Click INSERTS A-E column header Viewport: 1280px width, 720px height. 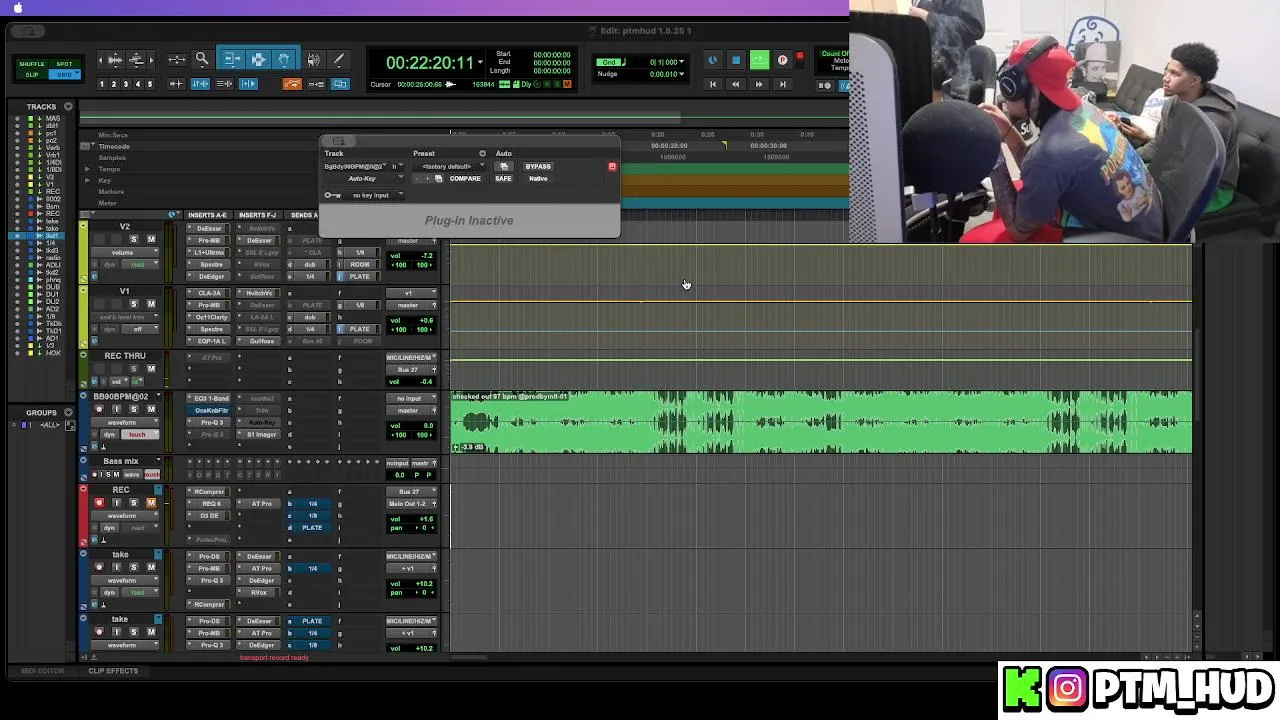[x=208, y=215]
